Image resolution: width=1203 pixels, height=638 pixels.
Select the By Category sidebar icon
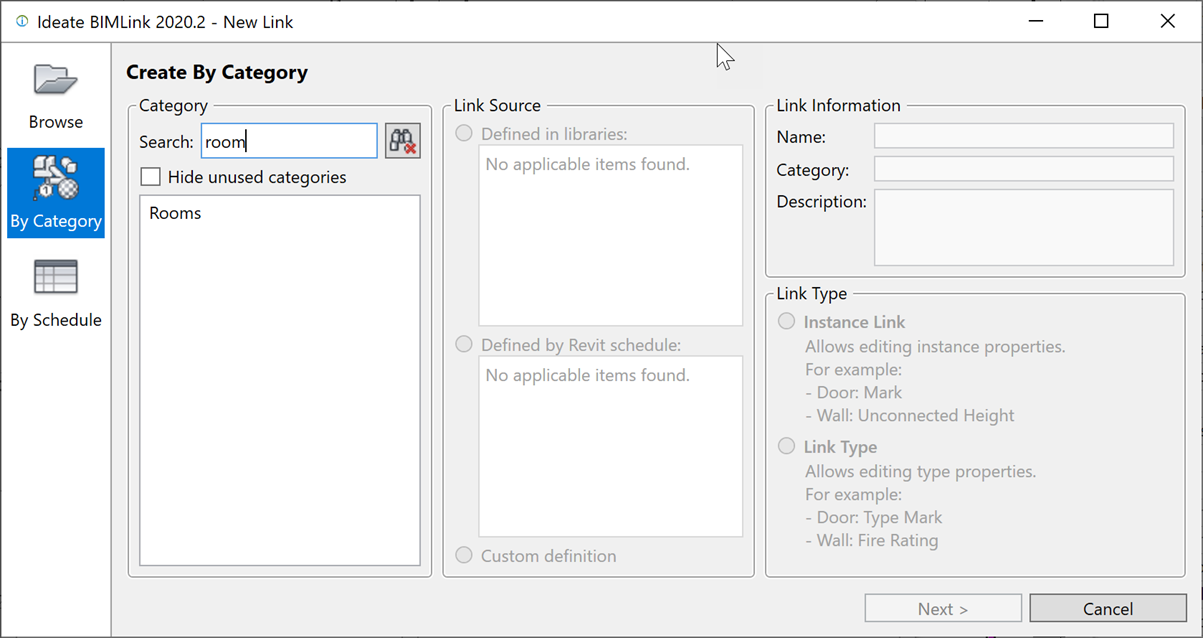pyautogui.click(x=55, y=193)
